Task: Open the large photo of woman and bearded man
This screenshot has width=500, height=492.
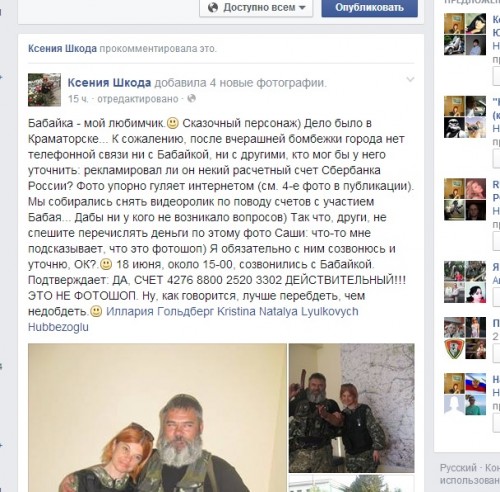Action: (157, 418)
